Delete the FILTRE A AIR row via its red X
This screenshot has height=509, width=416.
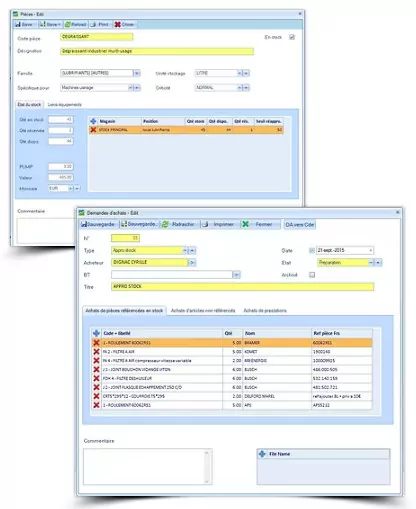click(x=96, y=352)
